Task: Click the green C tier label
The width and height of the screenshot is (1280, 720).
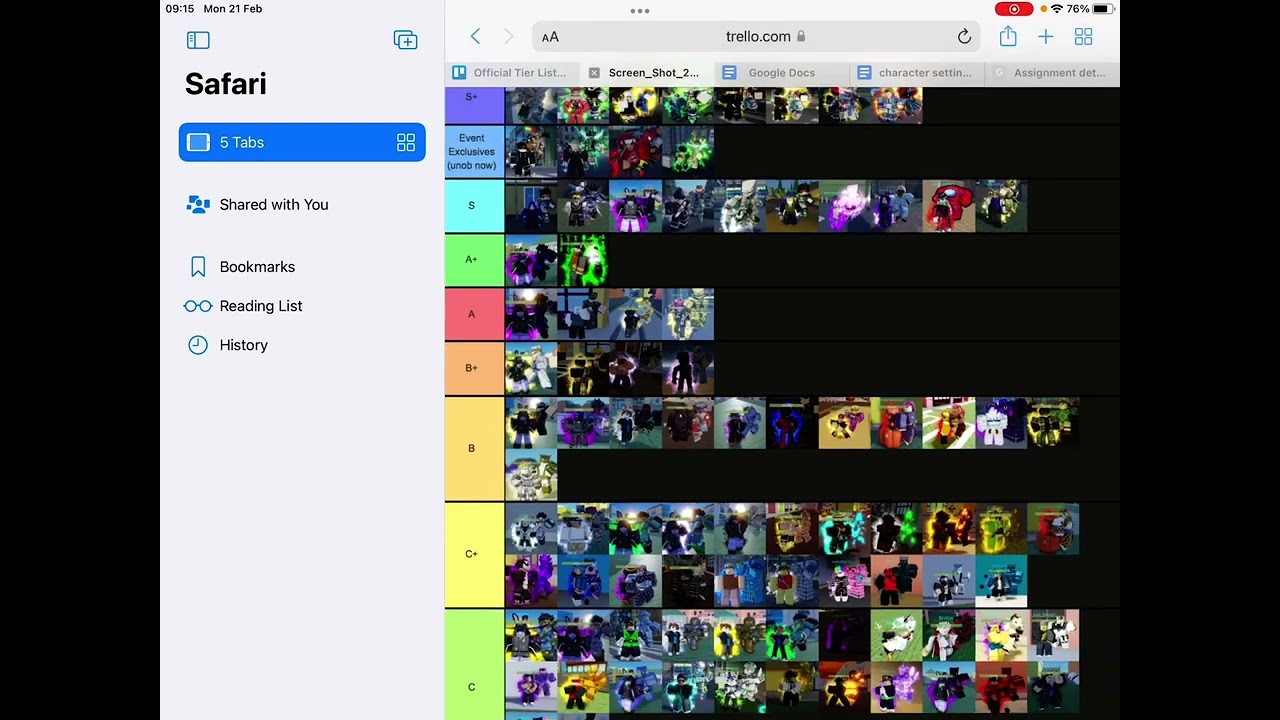Action: pyautogui.click(x=474, y=664)
